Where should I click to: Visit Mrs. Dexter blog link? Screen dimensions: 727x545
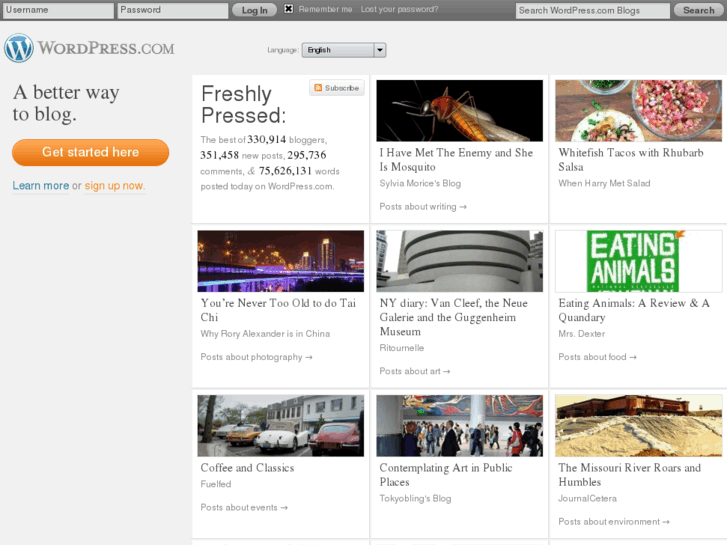click(581, 333)
